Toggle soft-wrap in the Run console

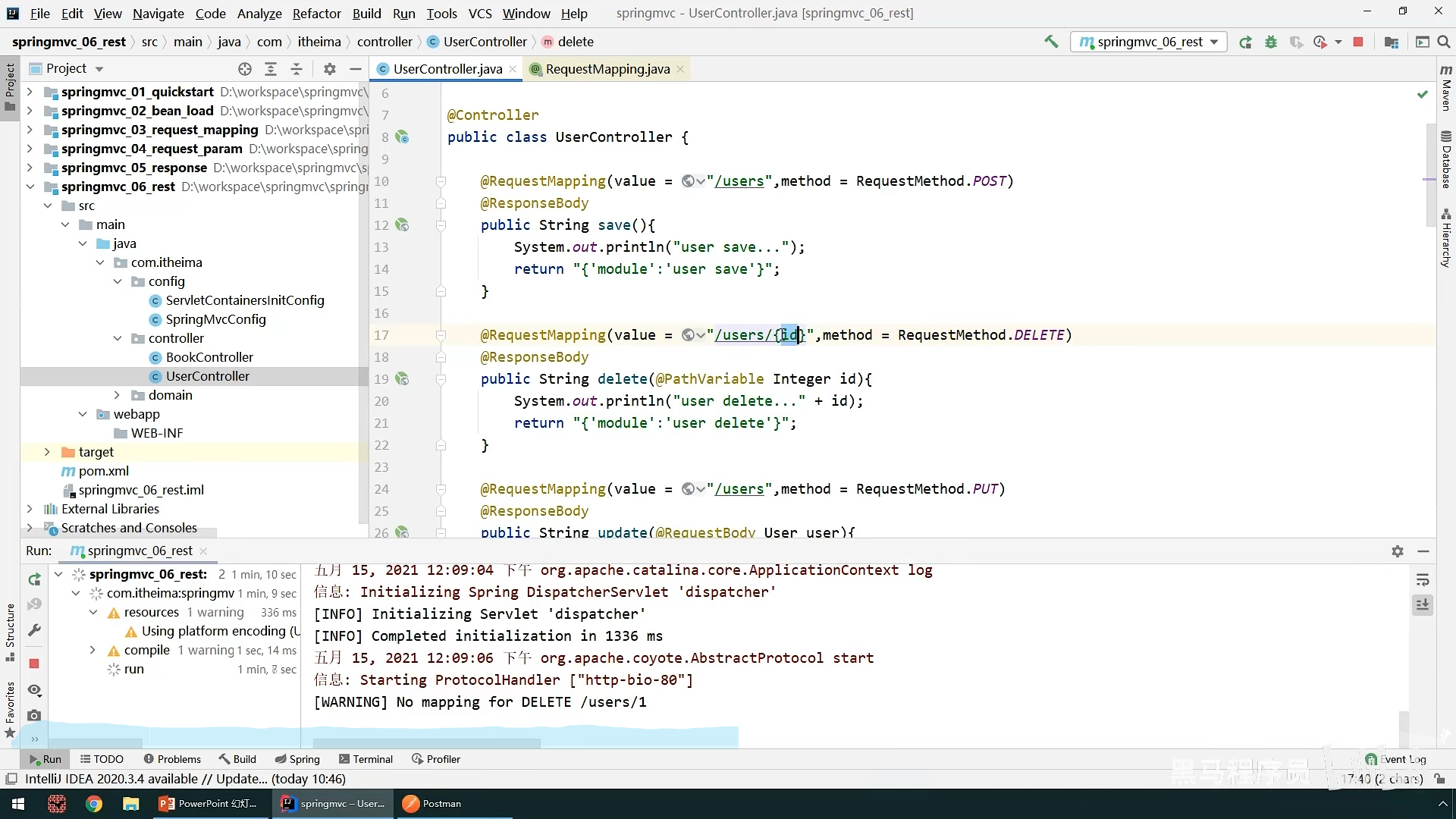[x=1423, y=580]
